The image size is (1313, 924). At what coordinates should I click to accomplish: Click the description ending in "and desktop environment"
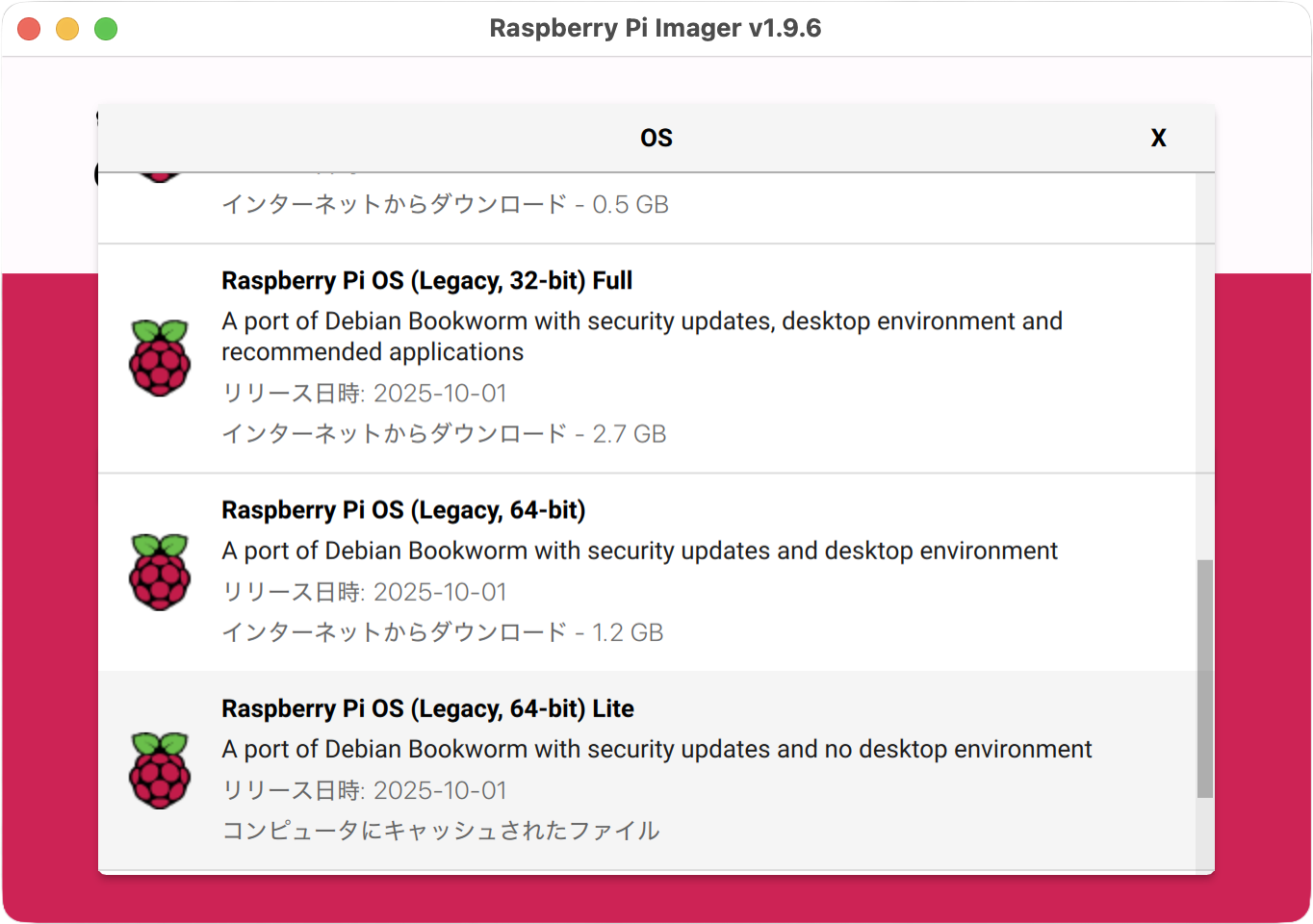[x=639, y=551]
